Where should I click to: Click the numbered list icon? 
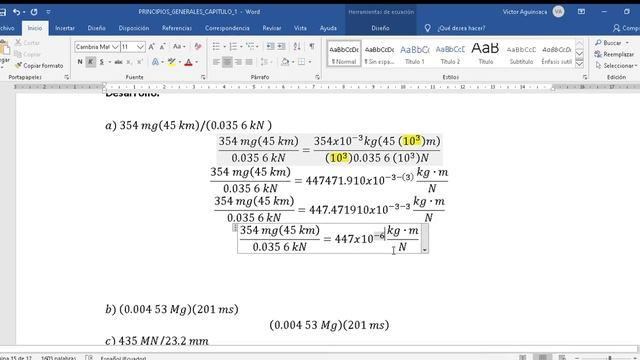pos(233,47)
